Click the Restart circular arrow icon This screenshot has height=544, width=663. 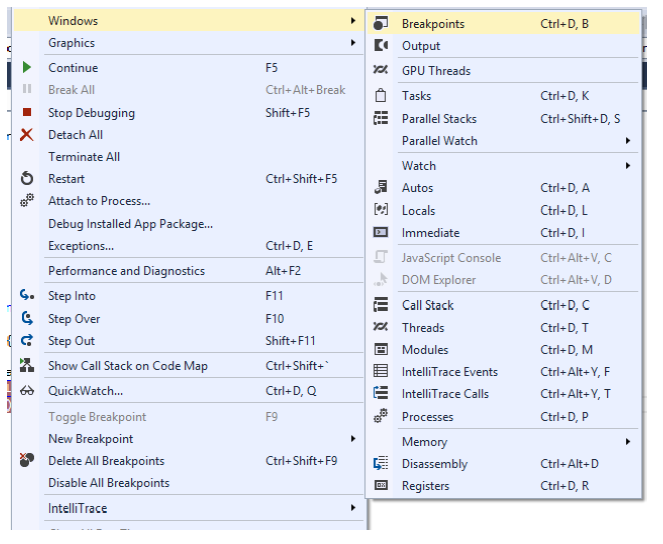point(27,179)
